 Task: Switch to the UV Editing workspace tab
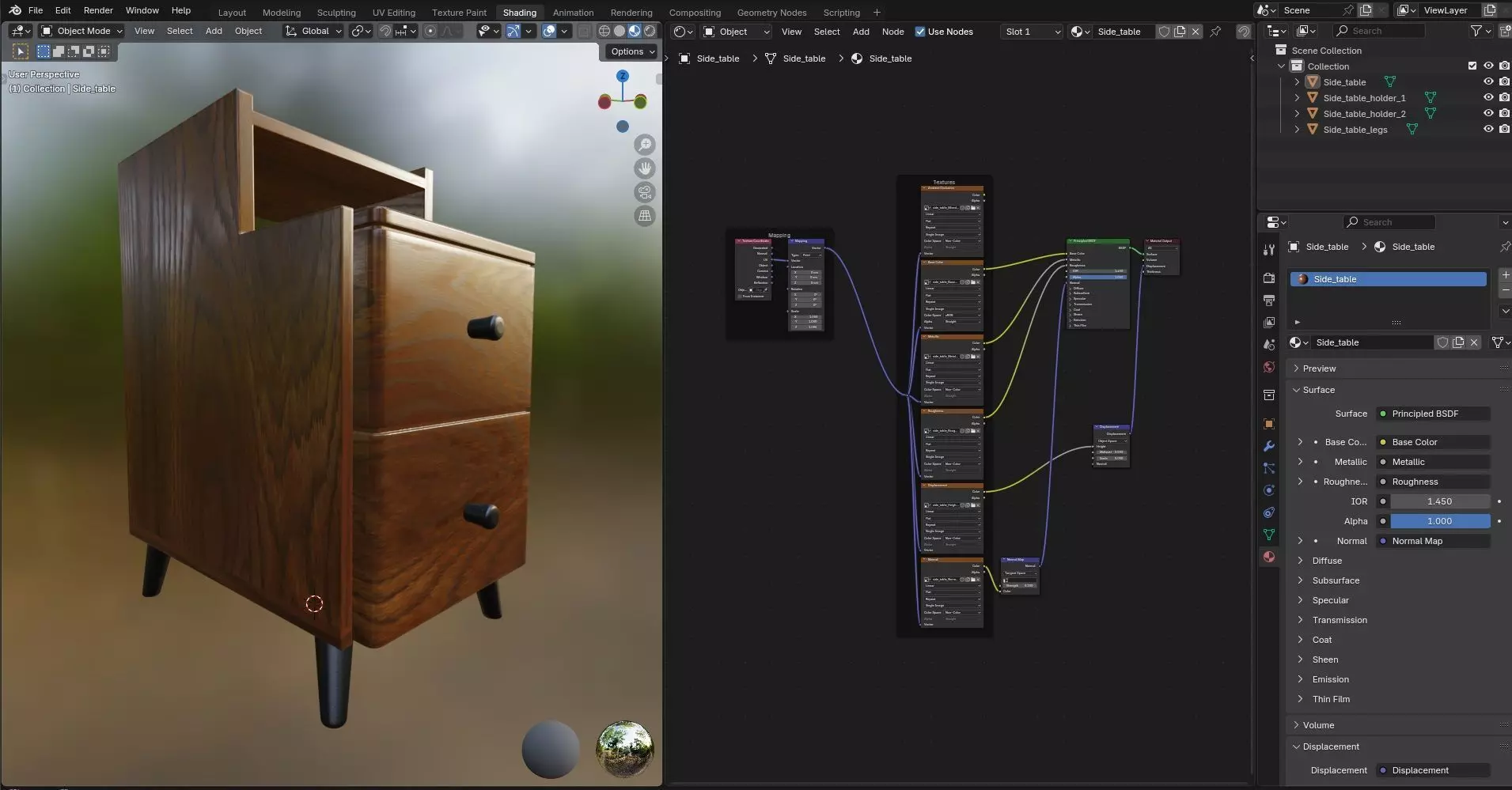(393, 13)
